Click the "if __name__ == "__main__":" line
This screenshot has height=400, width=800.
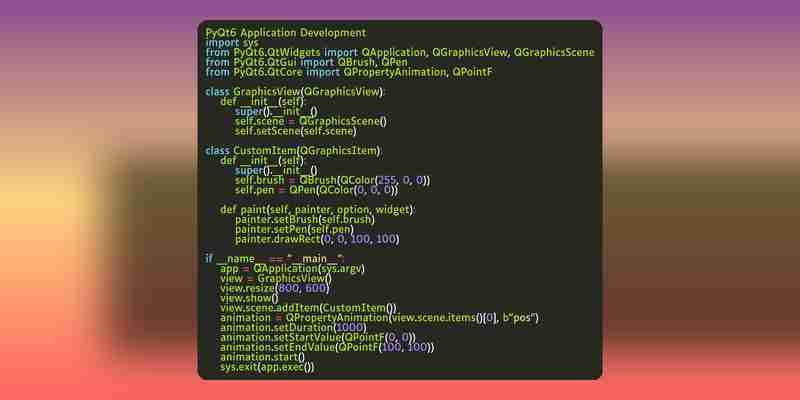276,259
